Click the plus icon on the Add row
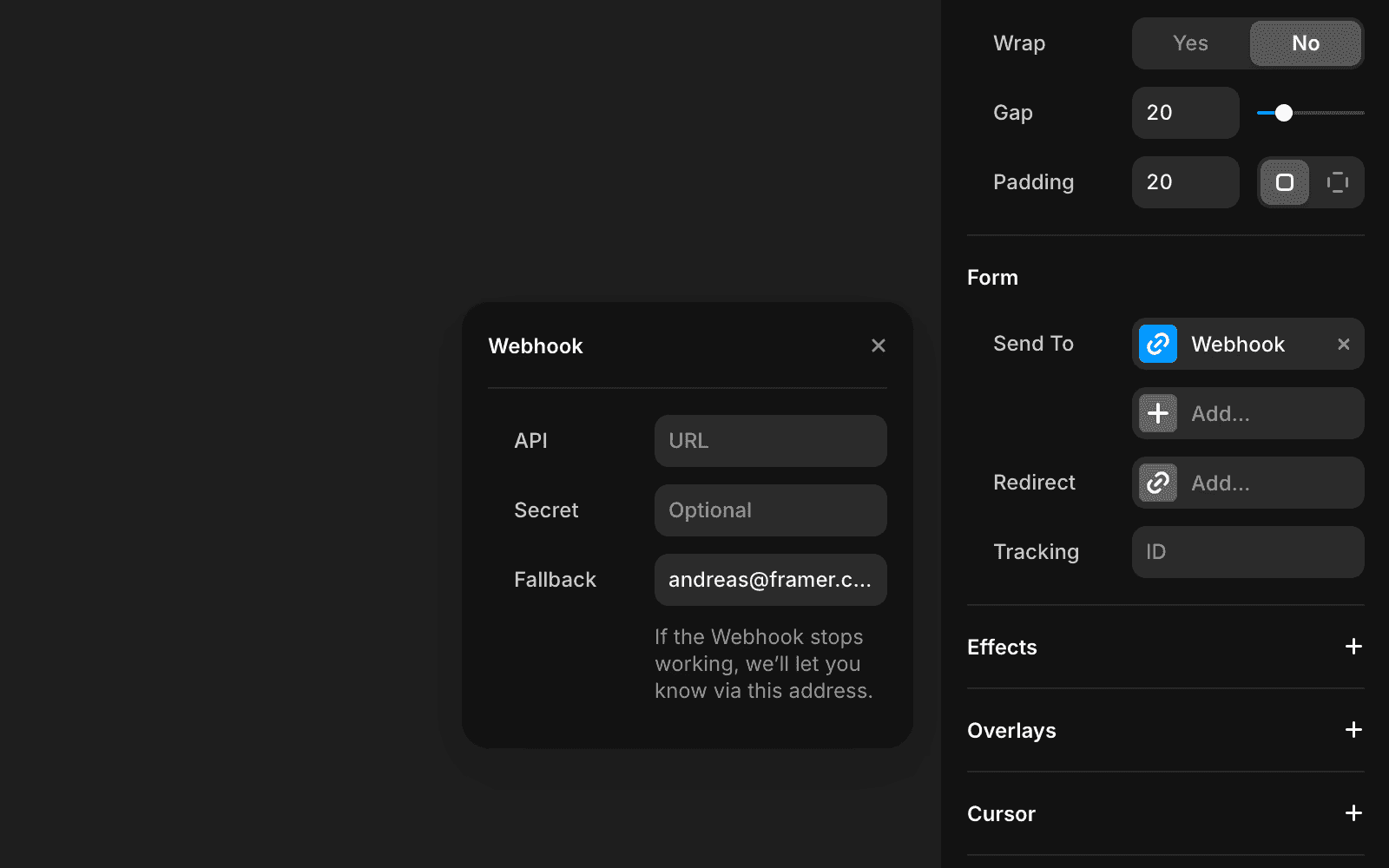This screenshot has height=868, width=1389. click(1156, 413)
